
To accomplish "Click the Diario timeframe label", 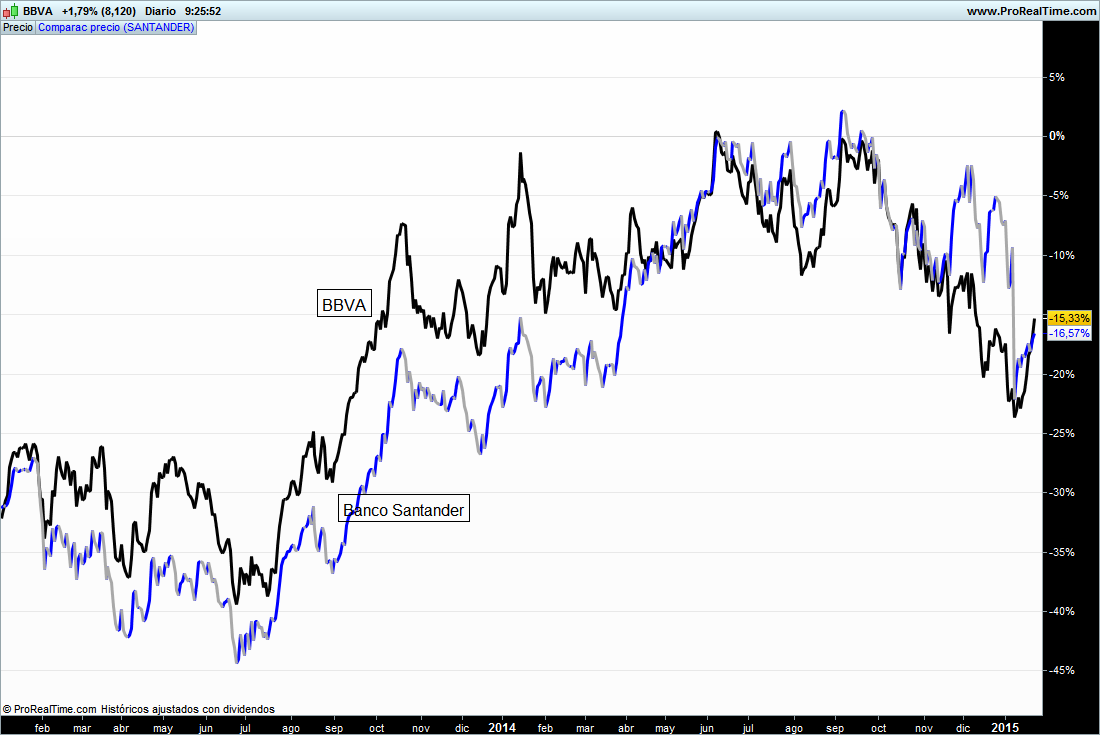I will pyautogui.click(x=161, y=11).
